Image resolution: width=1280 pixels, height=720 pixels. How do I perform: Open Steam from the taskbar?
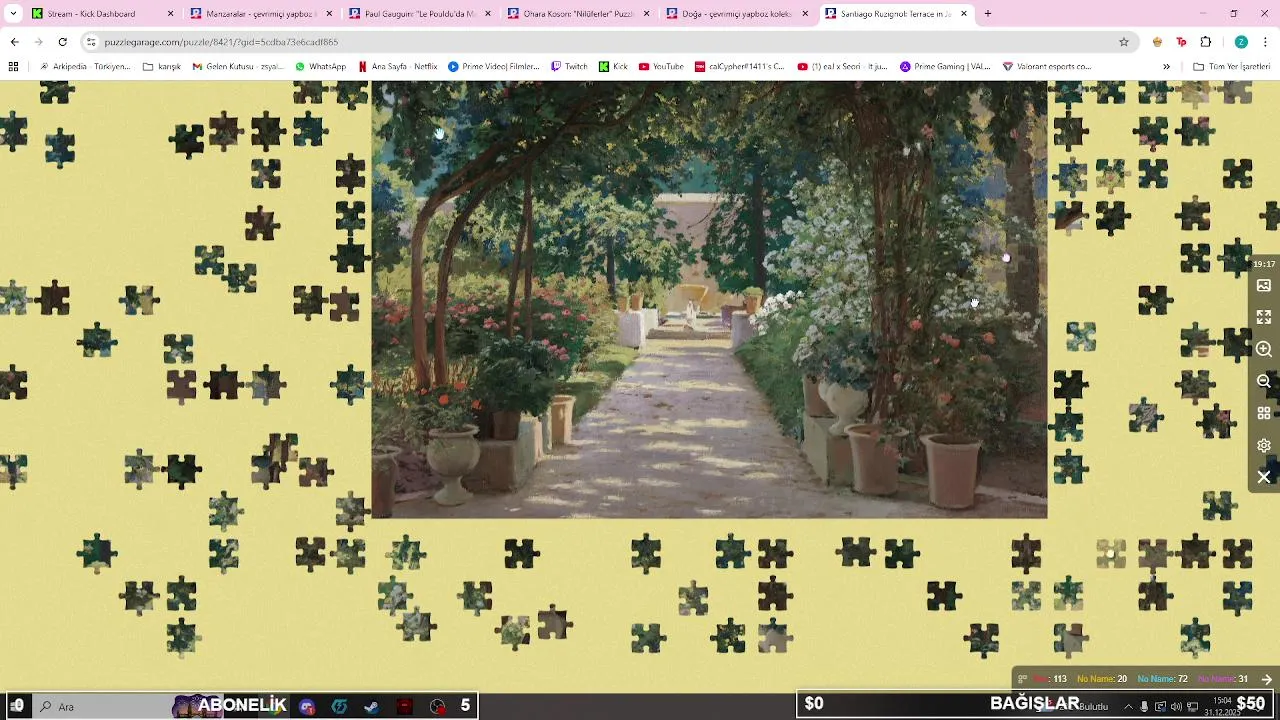[371, 706]
